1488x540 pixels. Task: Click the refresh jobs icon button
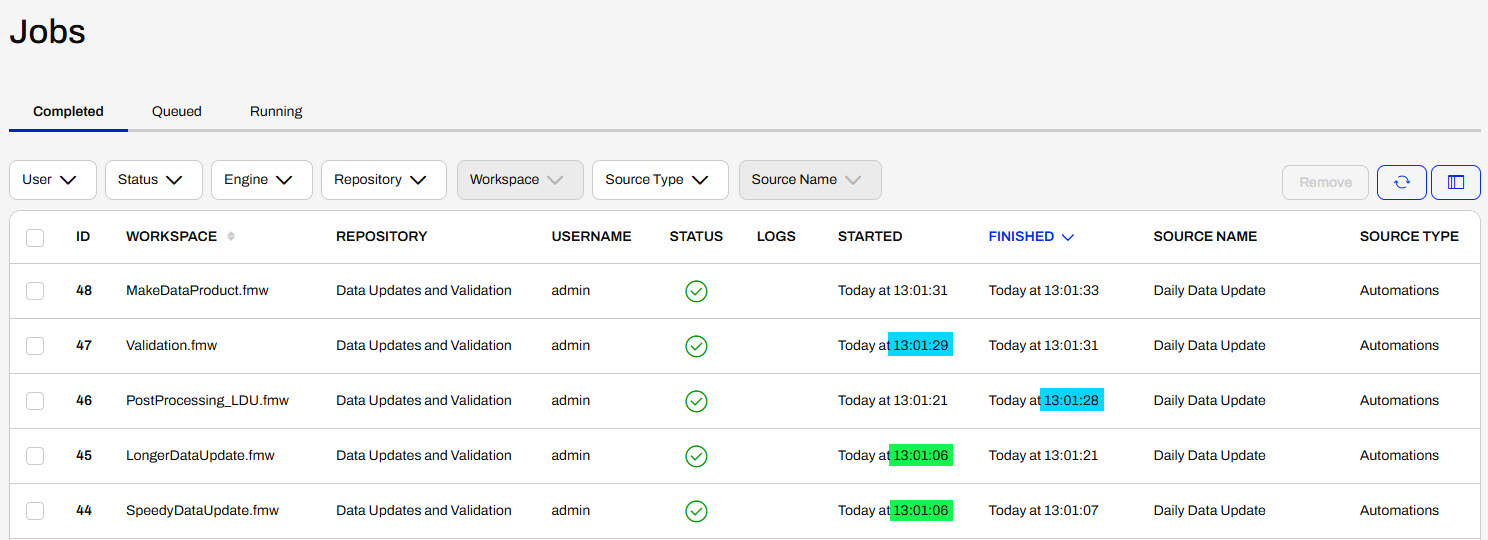point(1402,182)
